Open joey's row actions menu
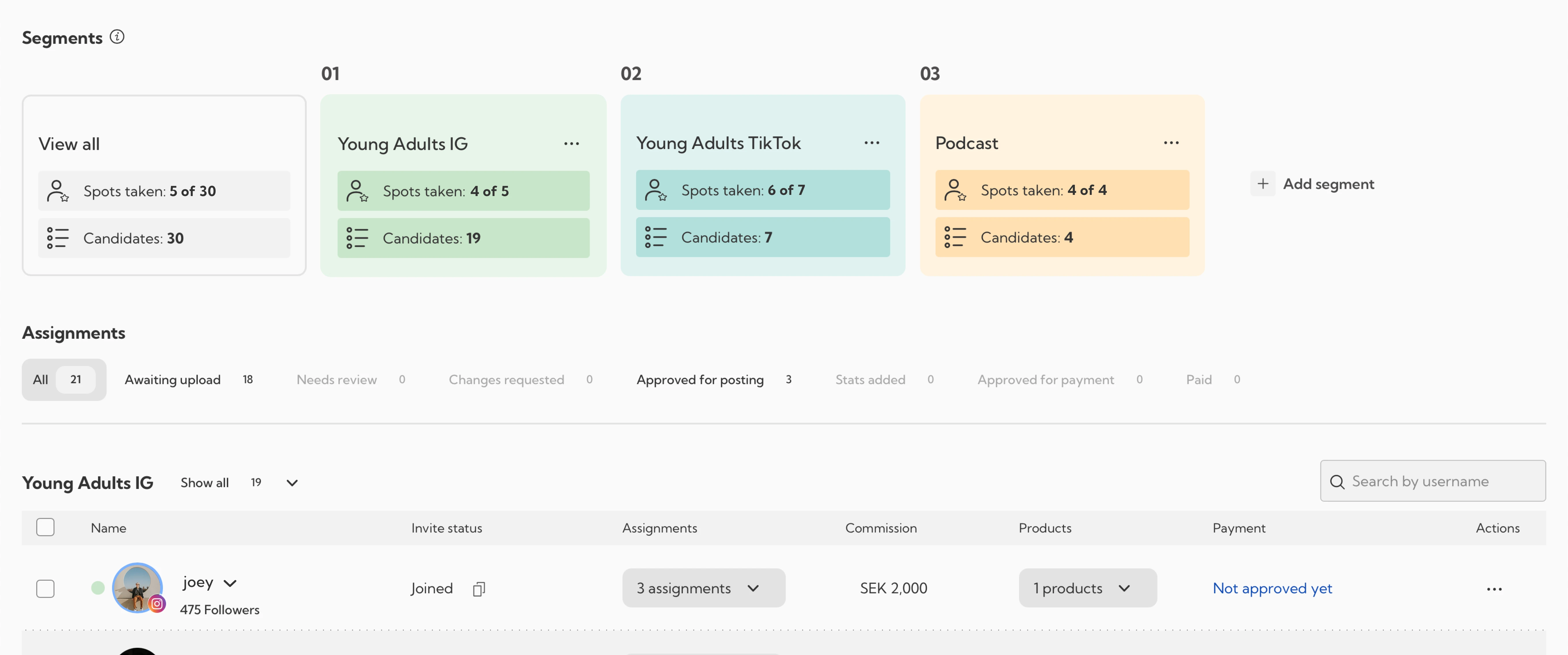 [x=1494, y=589]
